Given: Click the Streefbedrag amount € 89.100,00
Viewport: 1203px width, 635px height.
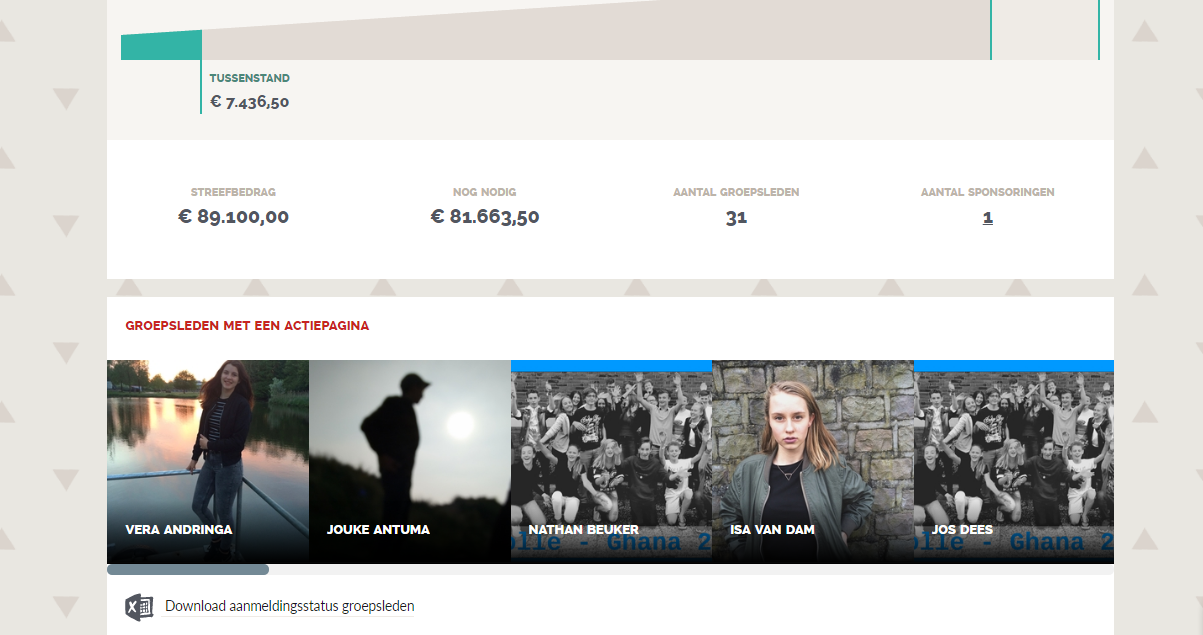Looking at the screenshot, I should point(233,217).
